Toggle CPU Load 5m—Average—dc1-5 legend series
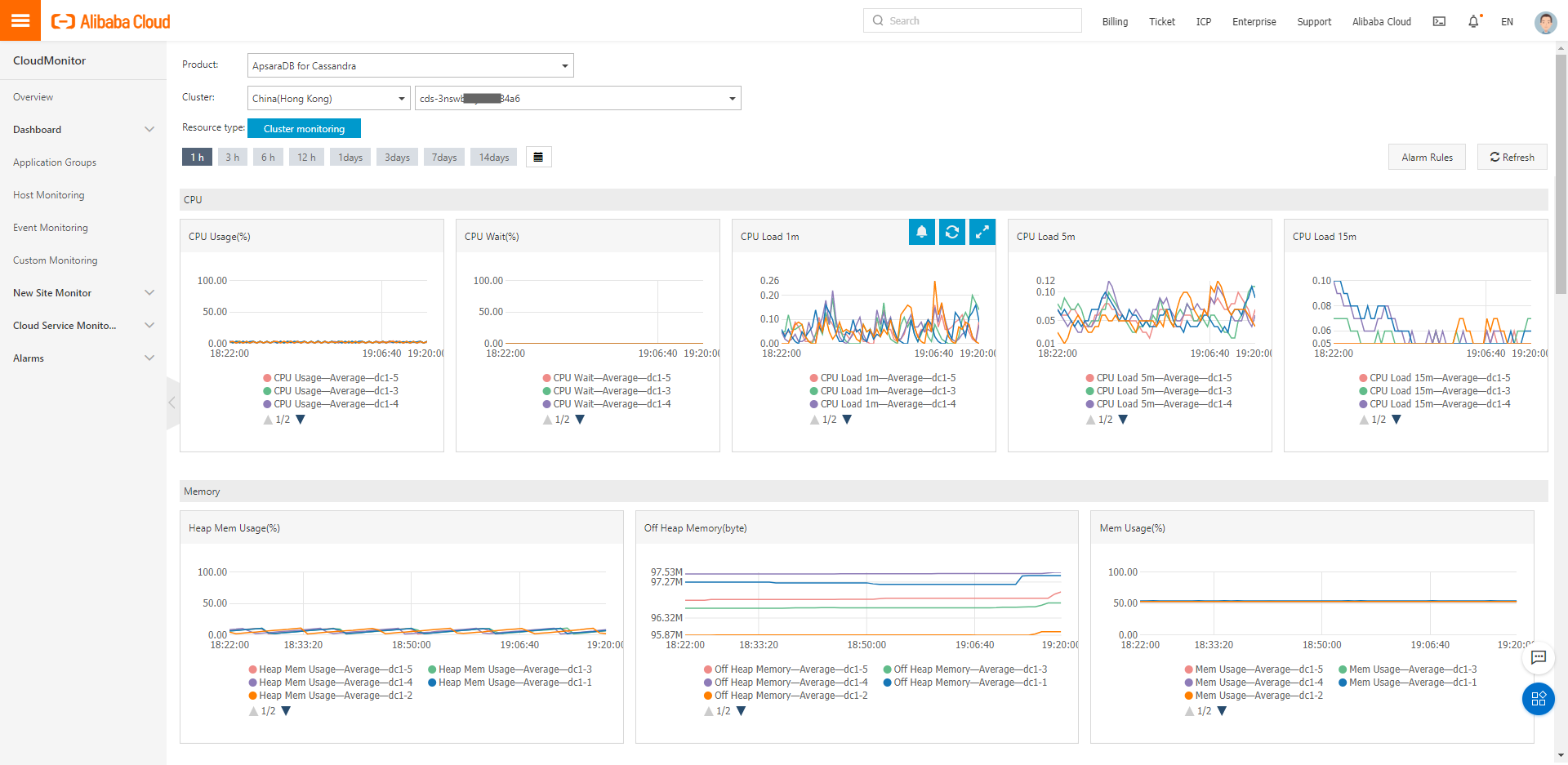The width and height of the screenshot is (1568, 765). click(x=1159, y=378)
